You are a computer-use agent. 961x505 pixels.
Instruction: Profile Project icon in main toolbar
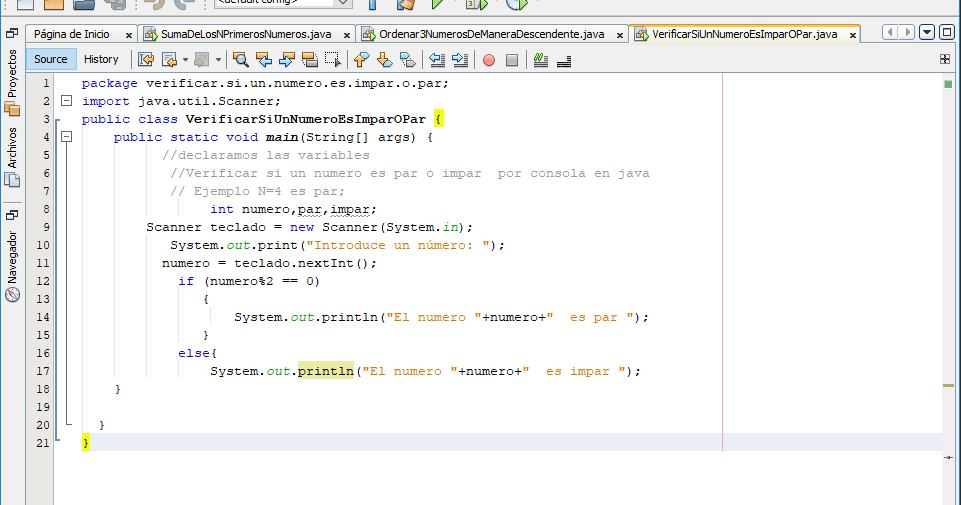[x=517, y=4]
